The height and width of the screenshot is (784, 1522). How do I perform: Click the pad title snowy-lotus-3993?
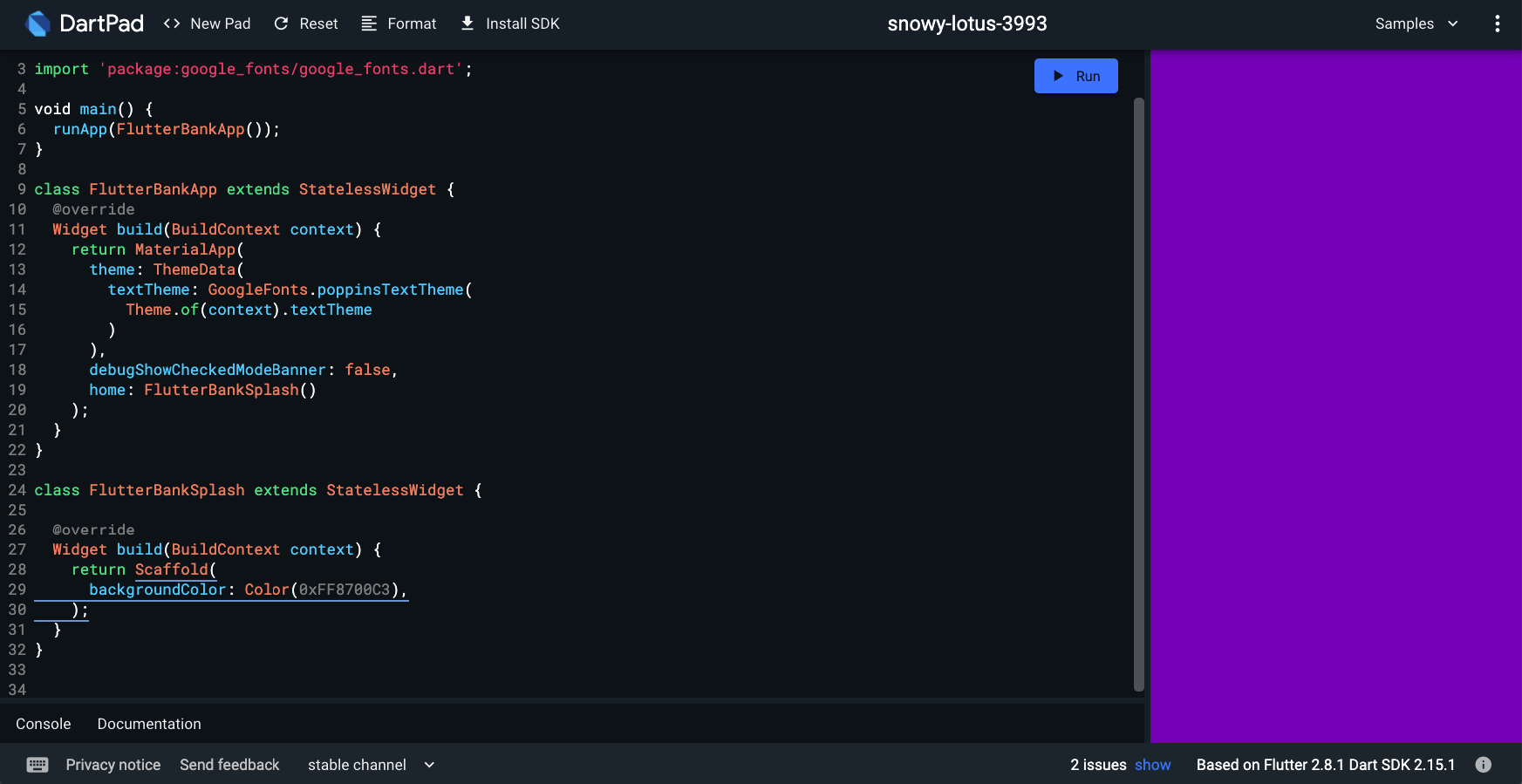[967, 24]
